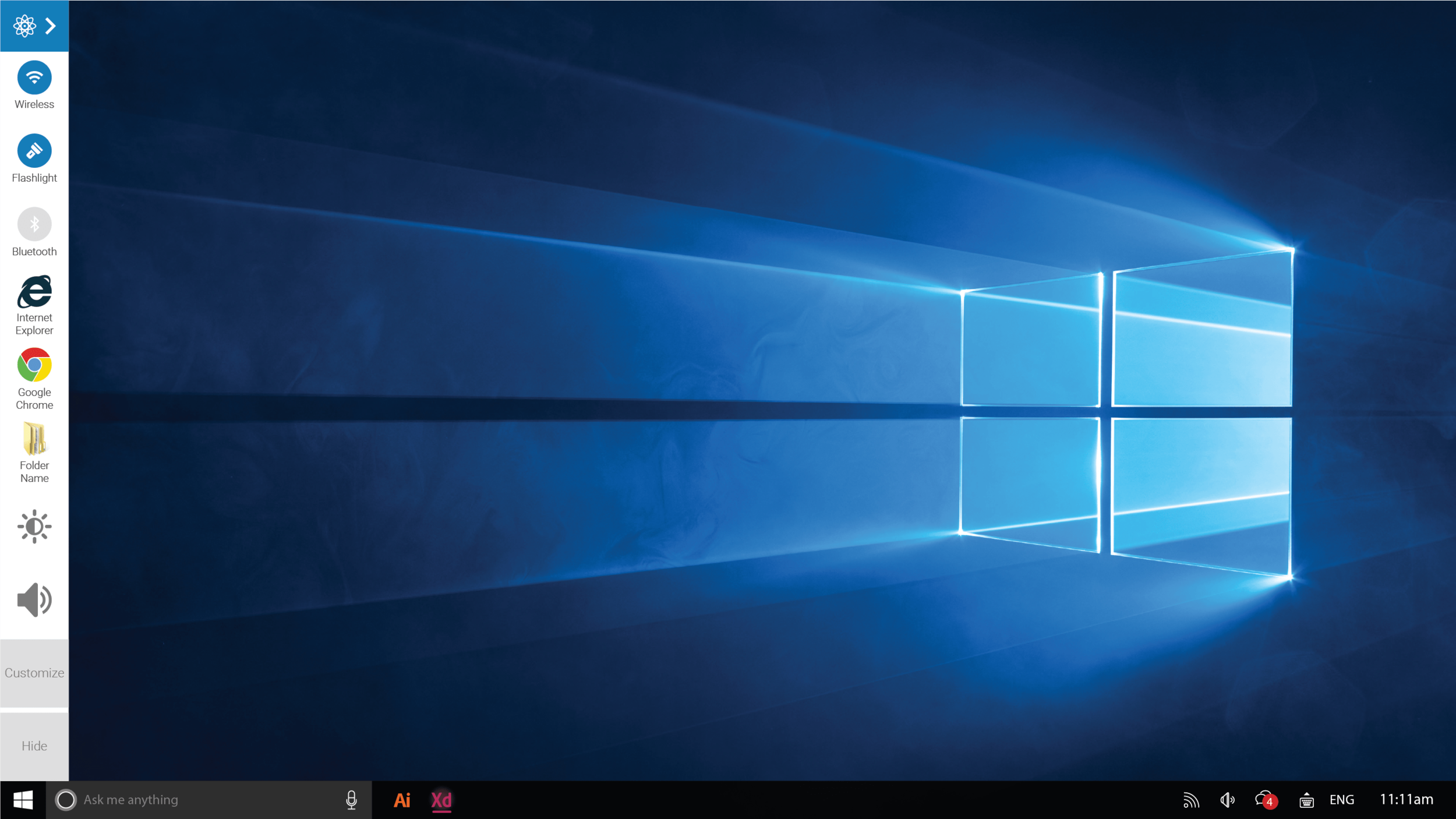The height and width of the screenshot is (819, 1456).
Task: Hide the sidebar with Hide button
Action: click(34, 746)
